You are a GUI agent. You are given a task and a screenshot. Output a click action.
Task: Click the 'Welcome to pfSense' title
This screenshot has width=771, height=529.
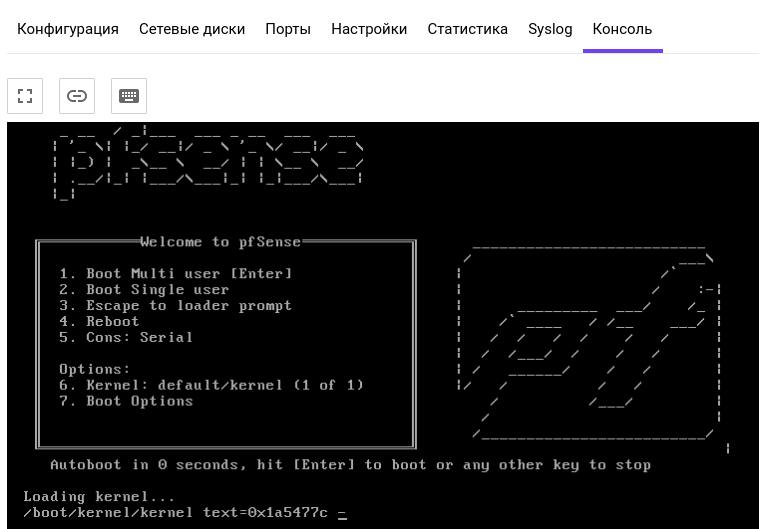(x=220, y=242)
